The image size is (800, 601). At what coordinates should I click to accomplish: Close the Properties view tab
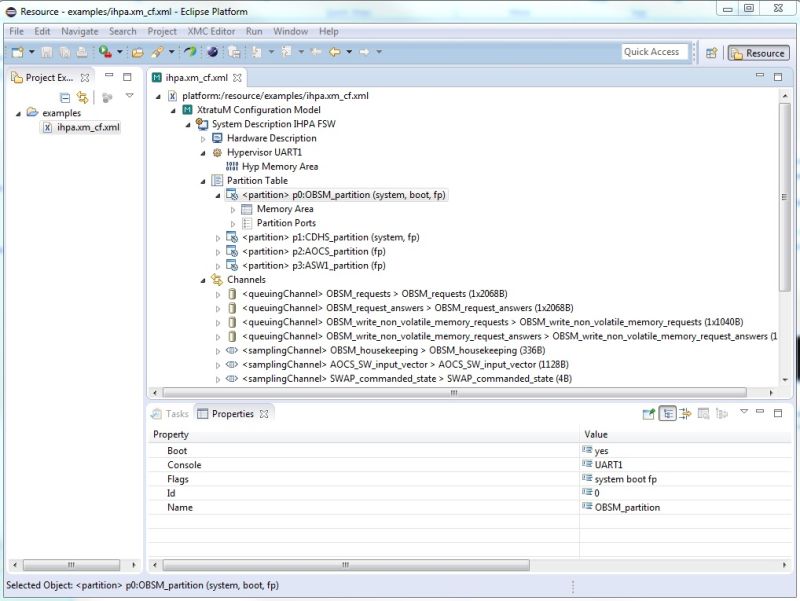[264, 414]
